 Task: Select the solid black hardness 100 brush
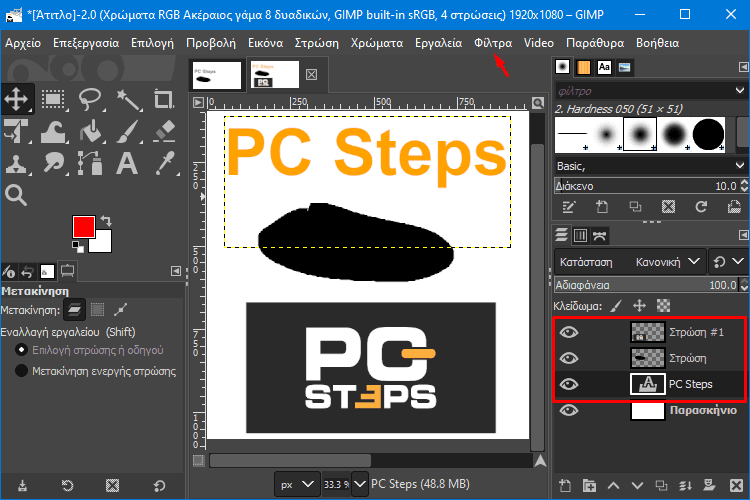pos(708,135)
